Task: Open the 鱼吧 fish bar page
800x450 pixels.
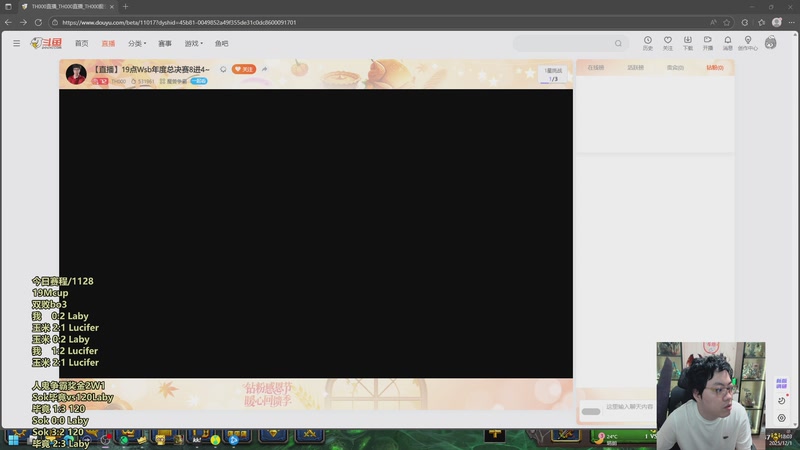Action: click(x=221, y=43)
